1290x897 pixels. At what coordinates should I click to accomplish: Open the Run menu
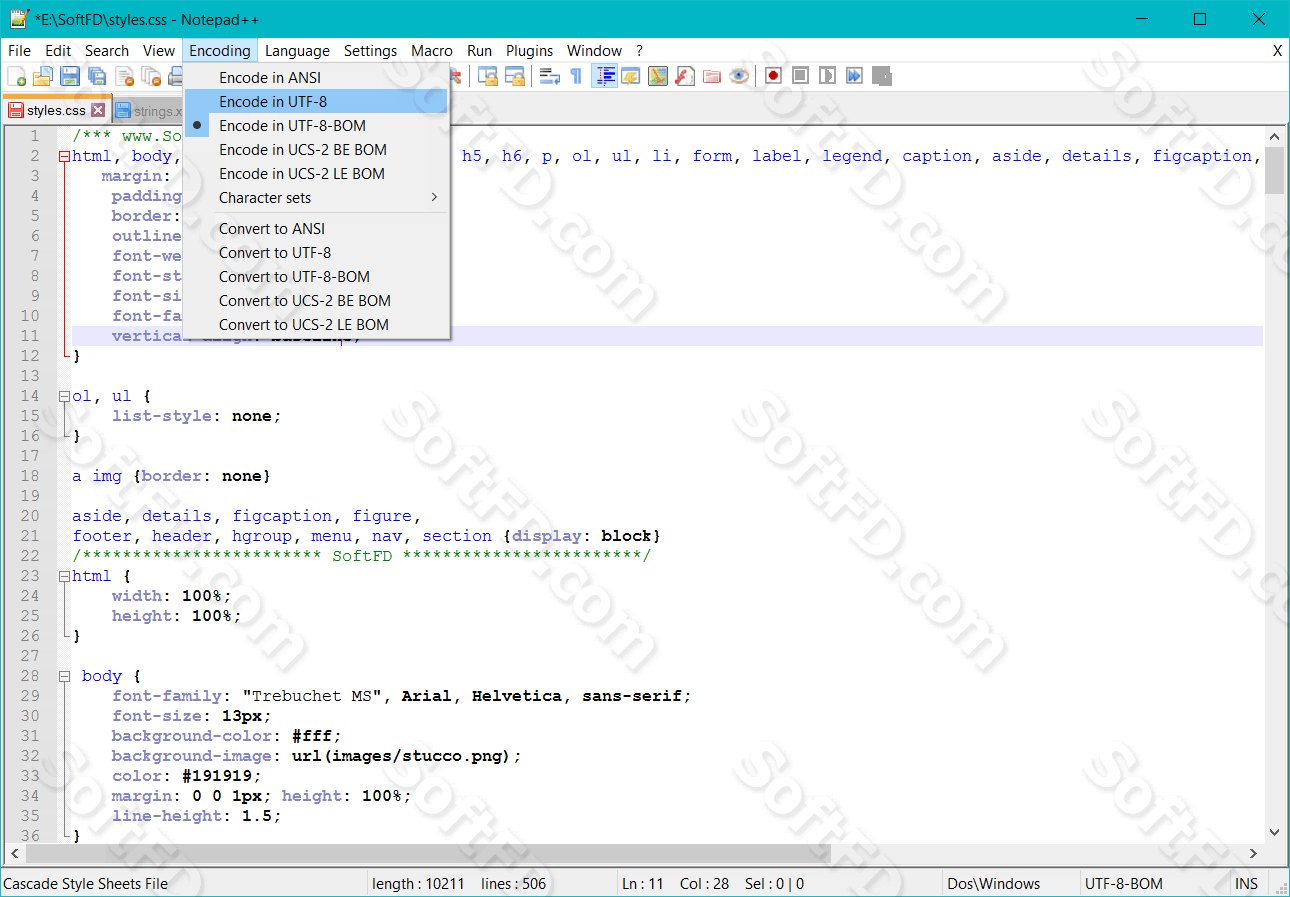pos(480,50)
